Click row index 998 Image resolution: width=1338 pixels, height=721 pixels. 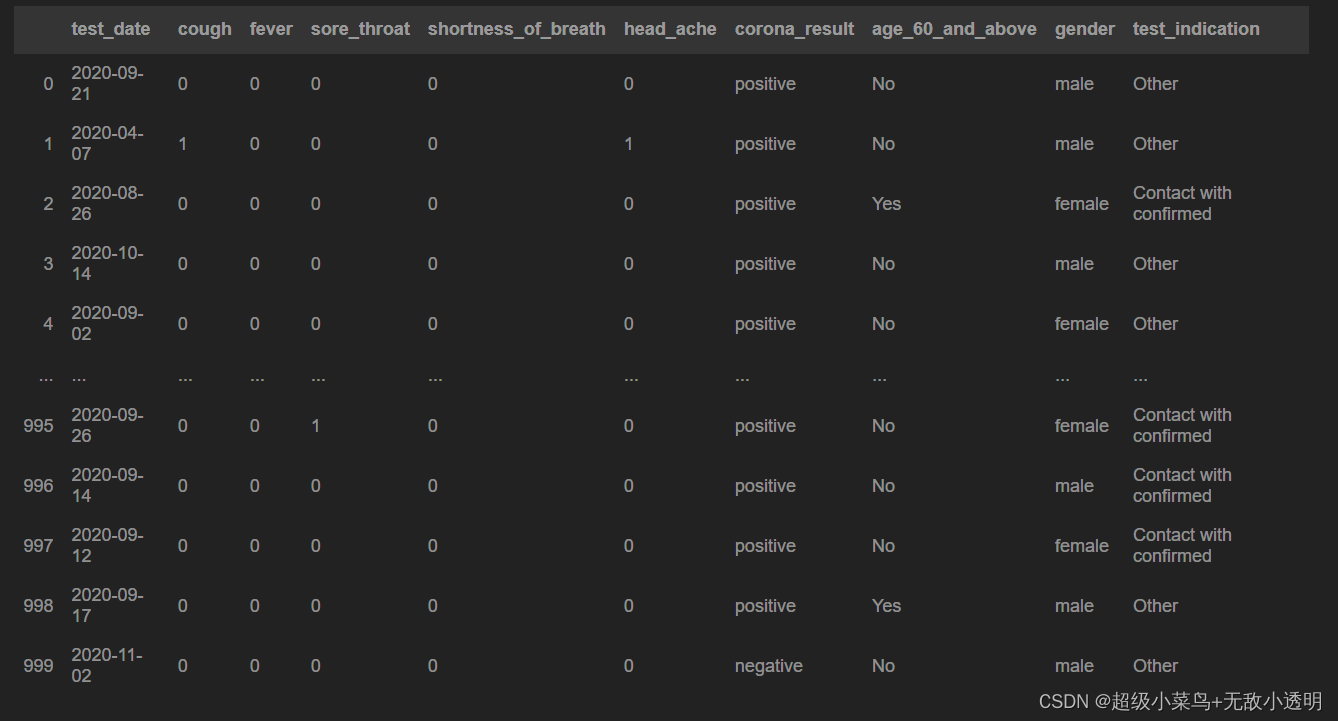[x=38, y=606]
